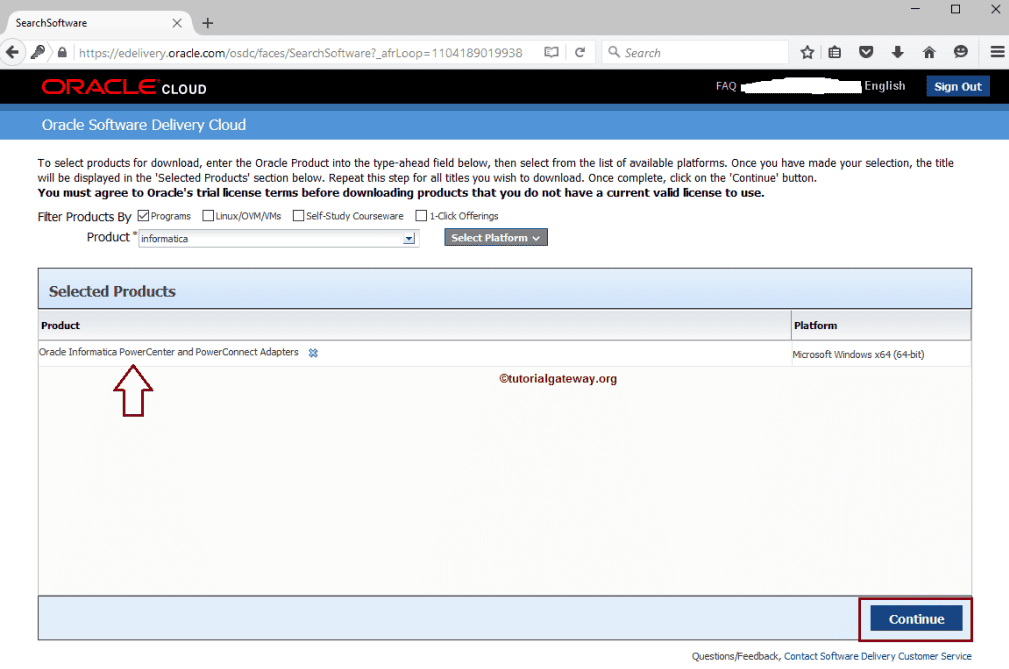Viewport: 1009px width, 669px height.
Task: Click Sign Out in the header
Action: point(957,86)
